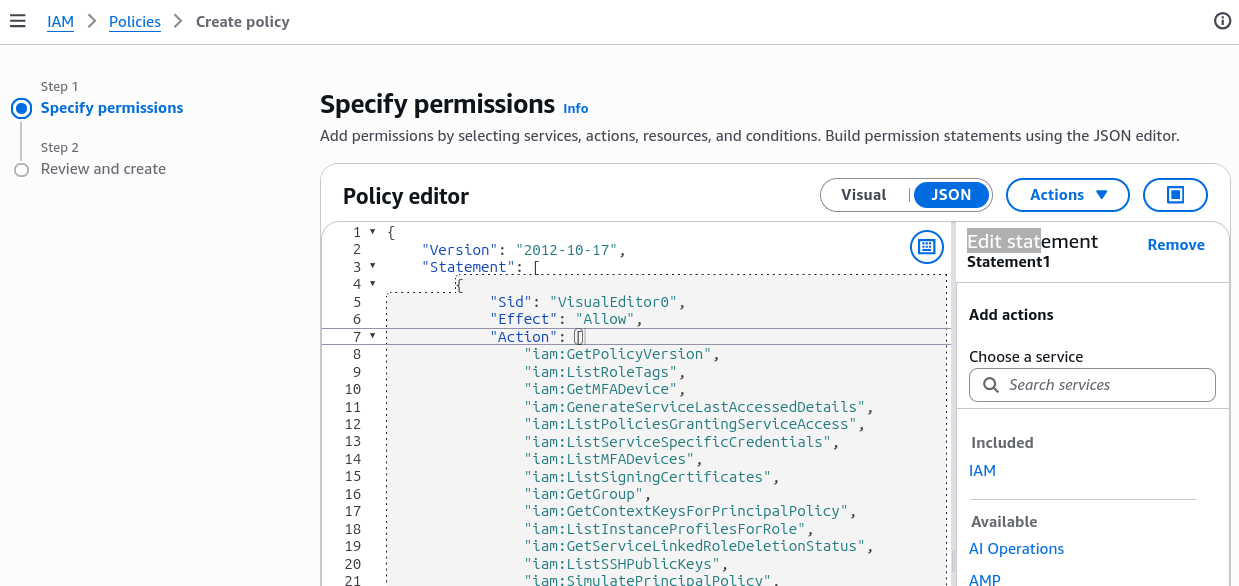Click the Statement1 label in edit panel
This screenshot has width=1239, height=586.
pos(1009,262)
